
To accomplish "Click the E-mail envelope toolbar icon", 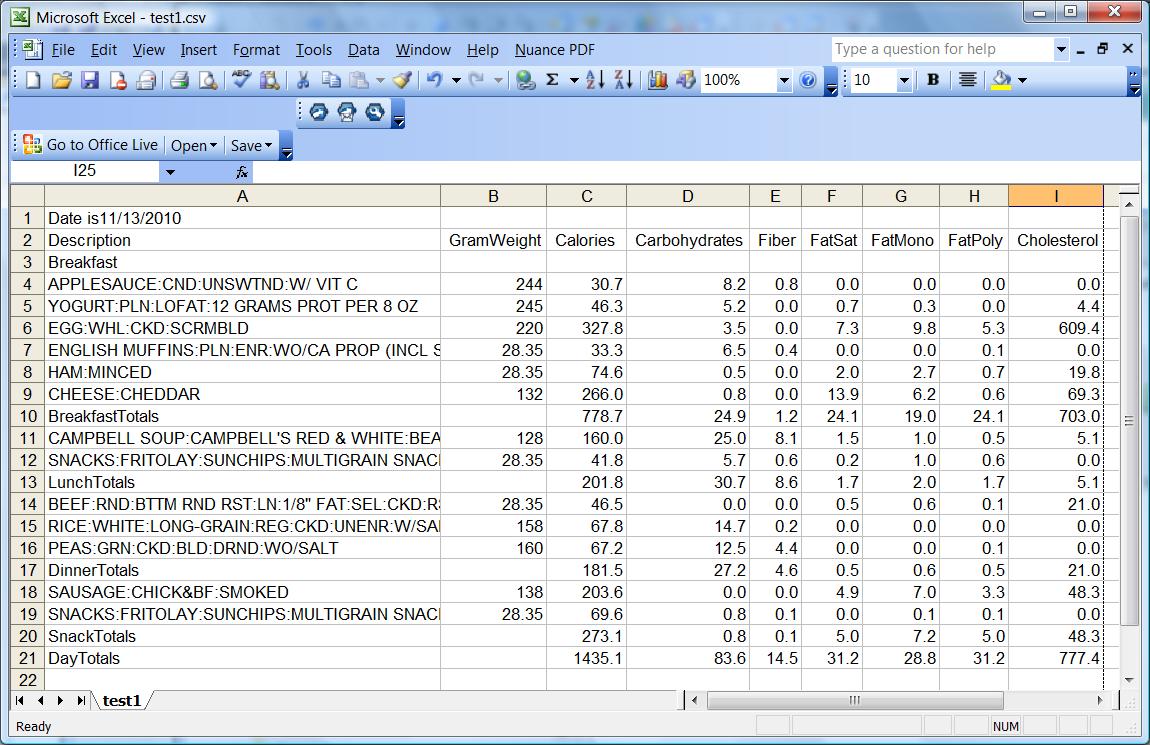I will pyautogui.click(x=147, y=80).
